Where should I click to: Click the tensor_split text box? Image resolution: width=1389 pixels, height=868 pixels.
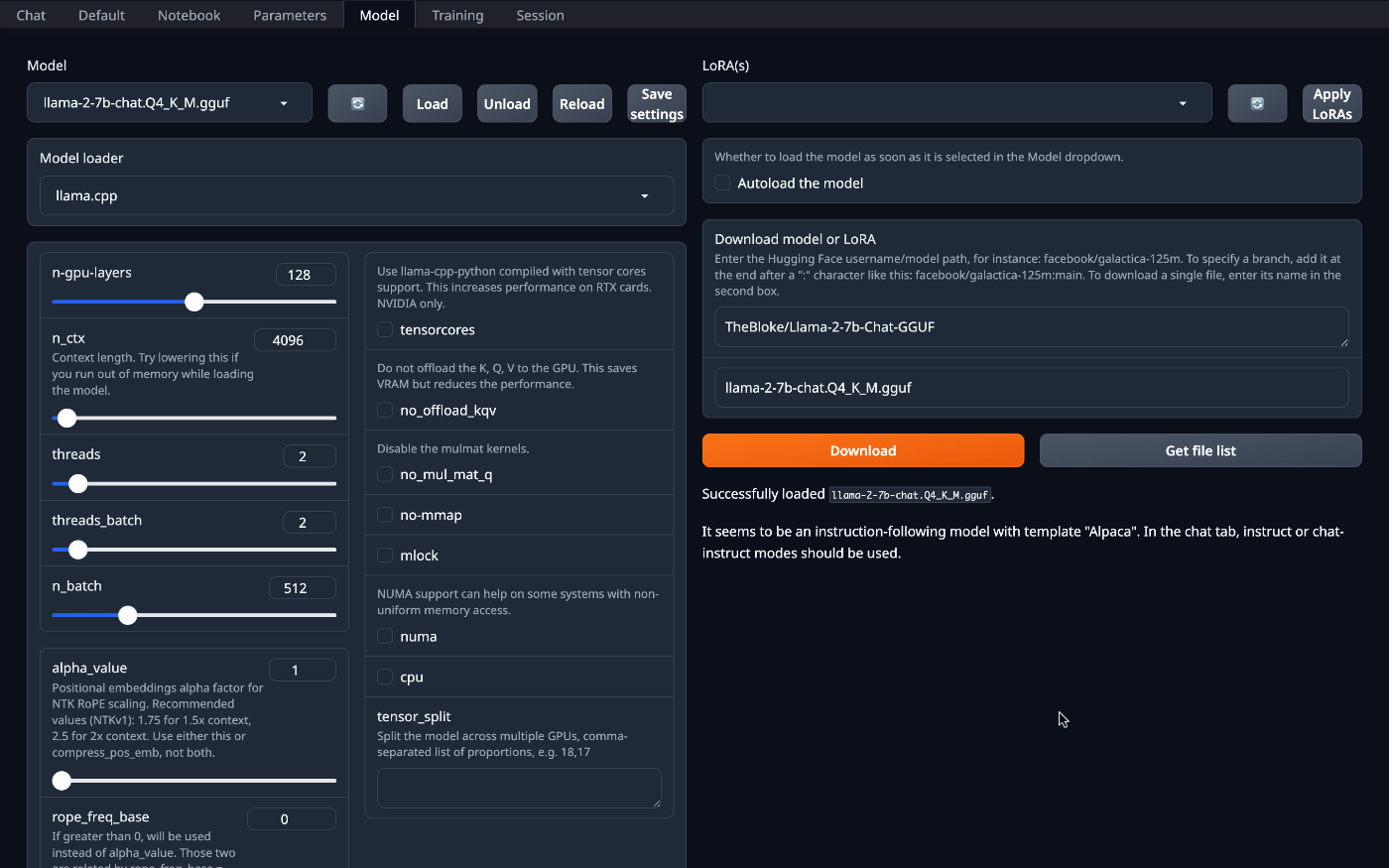pos(519,788)
